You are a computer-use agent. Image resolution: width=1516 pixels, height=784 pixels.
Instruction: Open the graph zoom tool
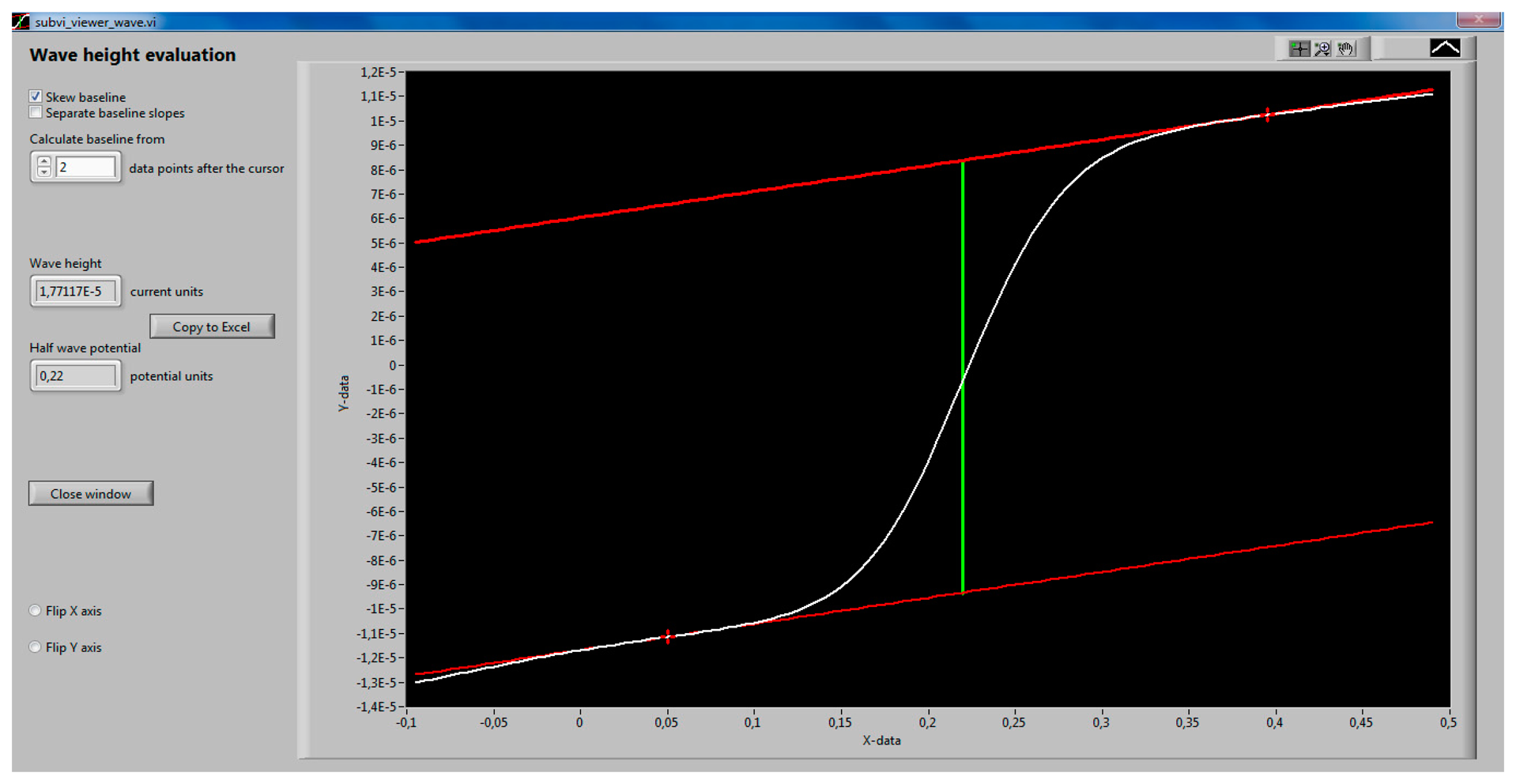[x=1322, y=49]
